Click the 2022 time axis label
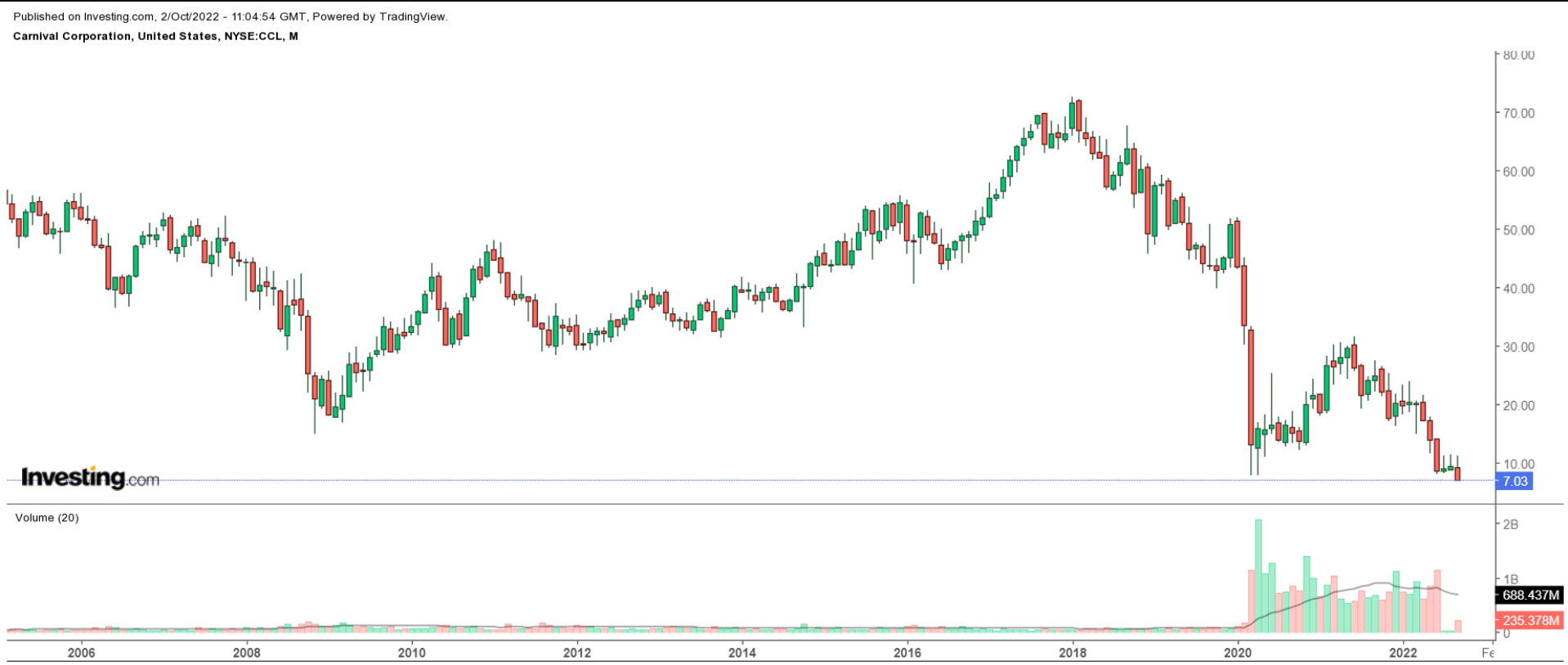Viewport: 1568px width, 665px height. pos(1404,653)
